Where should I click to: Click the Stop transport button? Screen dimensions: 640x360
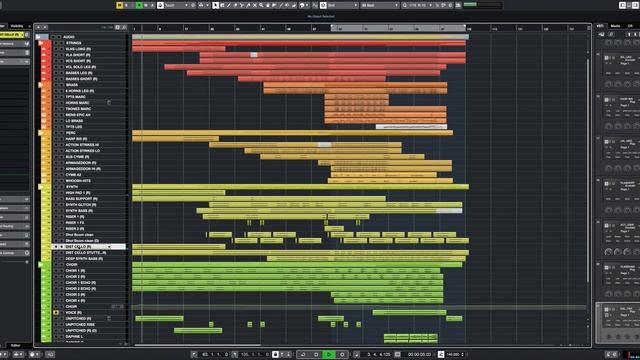pyautogui.click(x=316, y=354)
